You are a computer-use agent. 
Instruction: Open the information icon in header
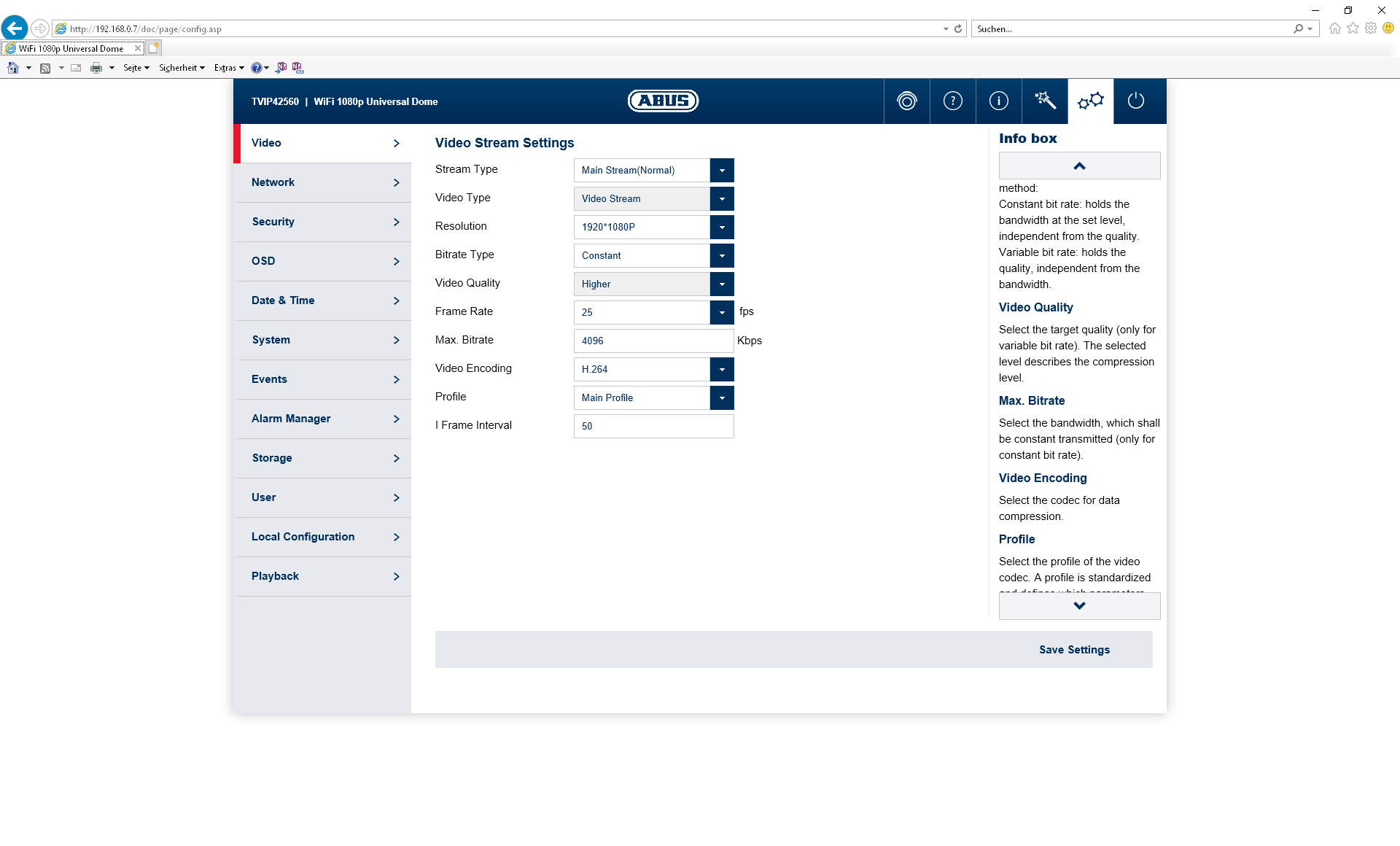998,101
